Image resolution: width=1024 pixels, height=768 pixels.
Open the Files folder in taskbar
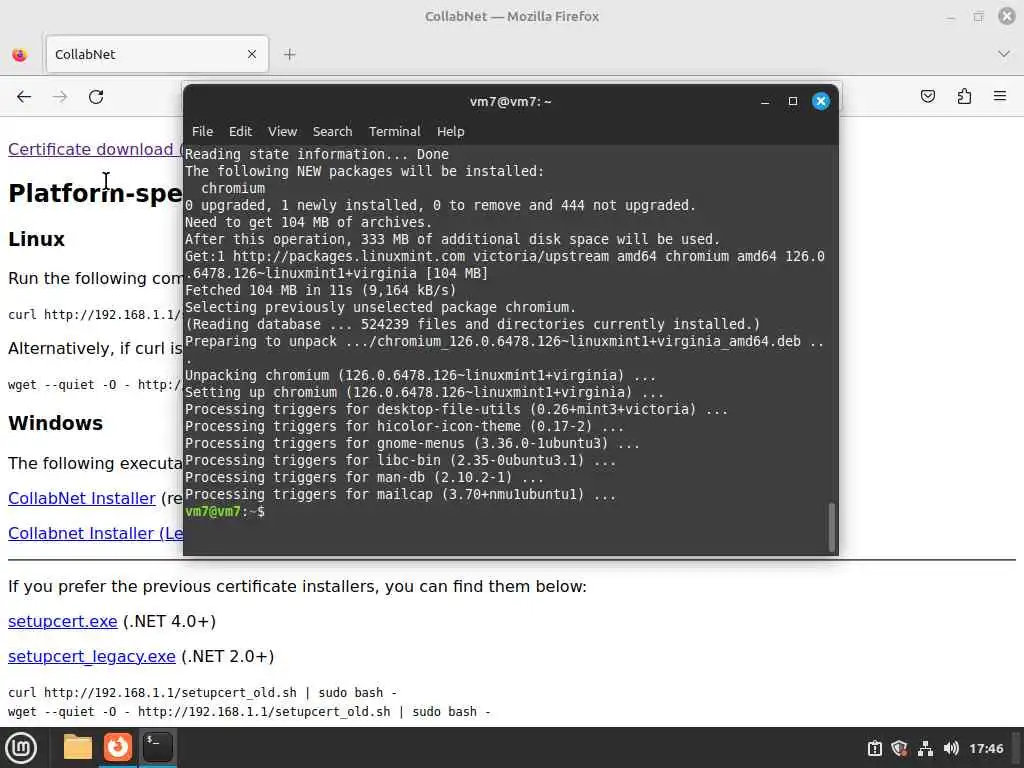click(x=78, y=747)
